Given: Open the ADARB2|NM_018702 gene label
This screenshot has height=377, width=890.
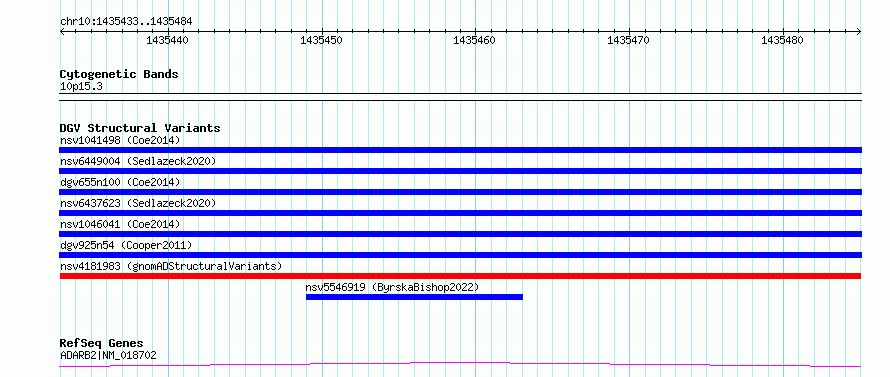Looking at the screenshot, I should [x=108, y=355].
